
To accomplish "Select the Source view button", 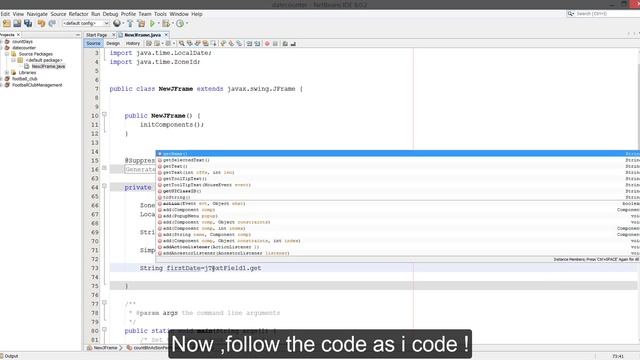I will 93,43.
